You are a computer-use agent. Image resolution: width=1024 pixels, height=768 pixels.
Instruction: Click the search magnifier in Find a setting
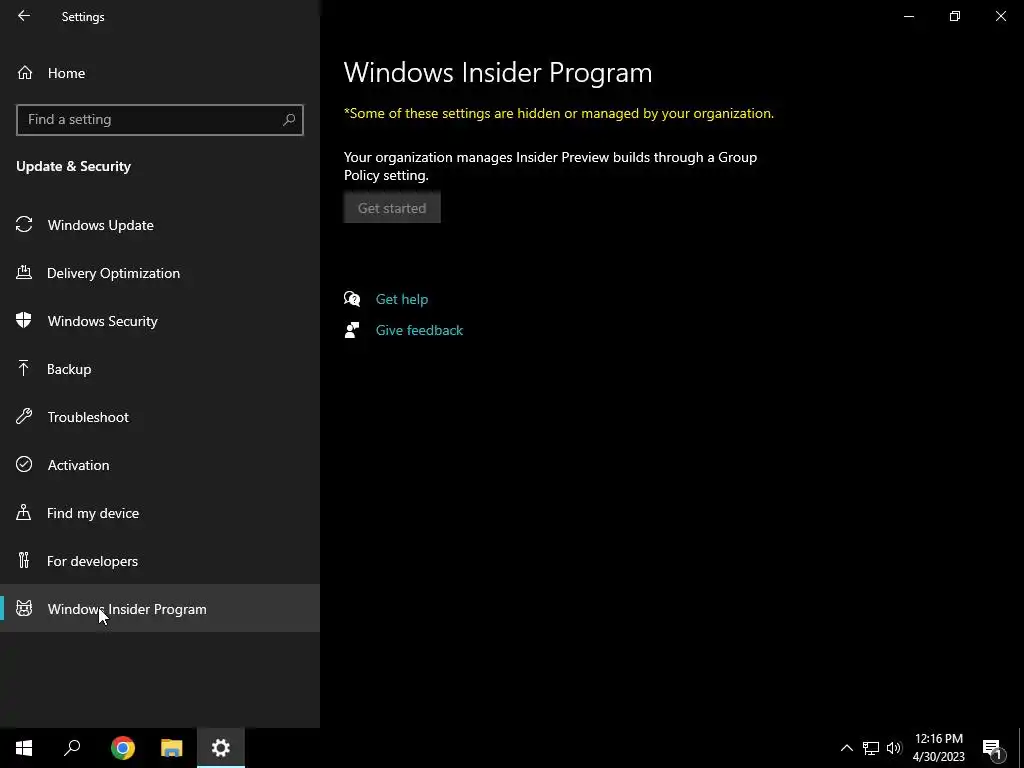click(289, 120)
